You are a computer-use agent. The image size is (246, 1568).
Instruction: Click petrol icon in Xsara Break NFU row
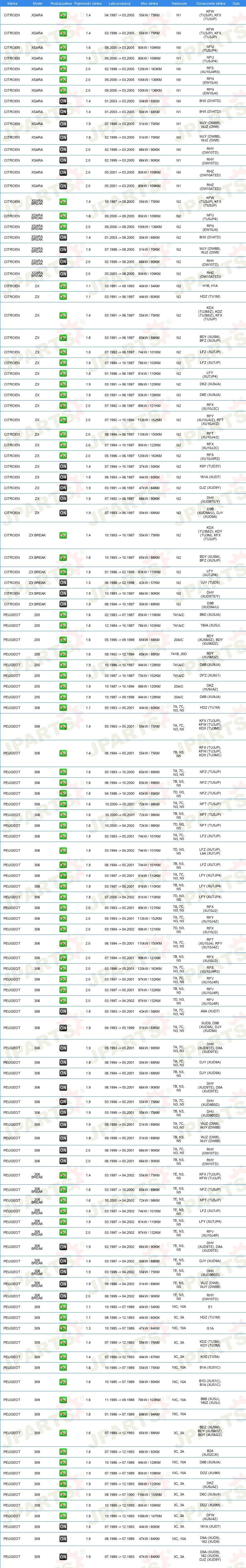pos(63,216)
